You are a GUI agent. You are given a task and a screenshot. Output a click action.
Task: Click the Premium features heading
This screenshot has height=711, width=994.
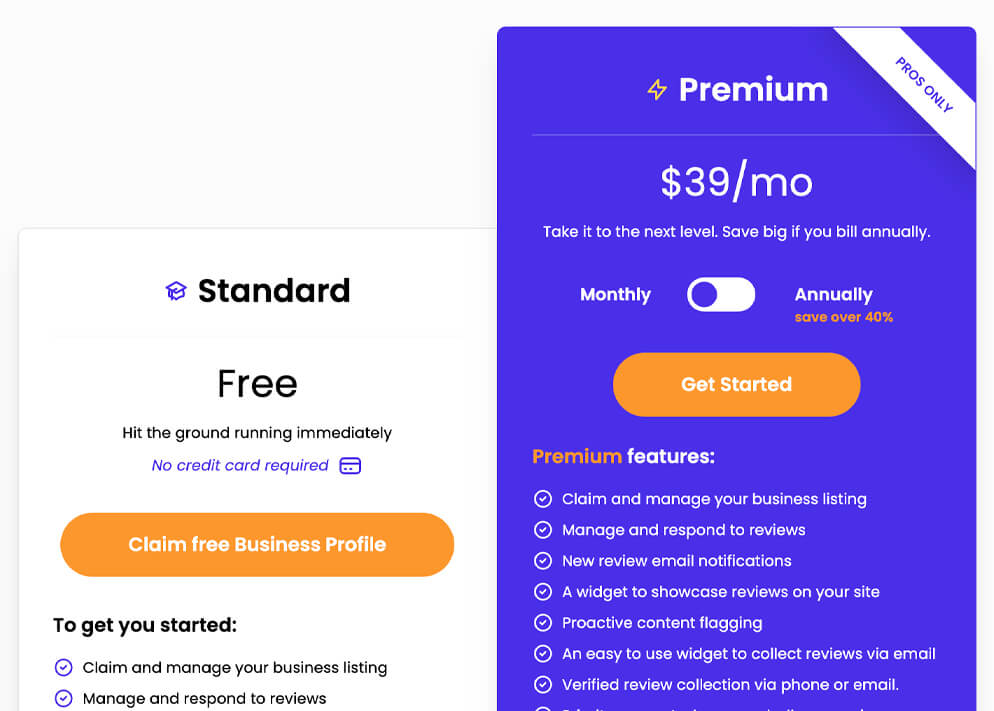click(x=623, y=457)
